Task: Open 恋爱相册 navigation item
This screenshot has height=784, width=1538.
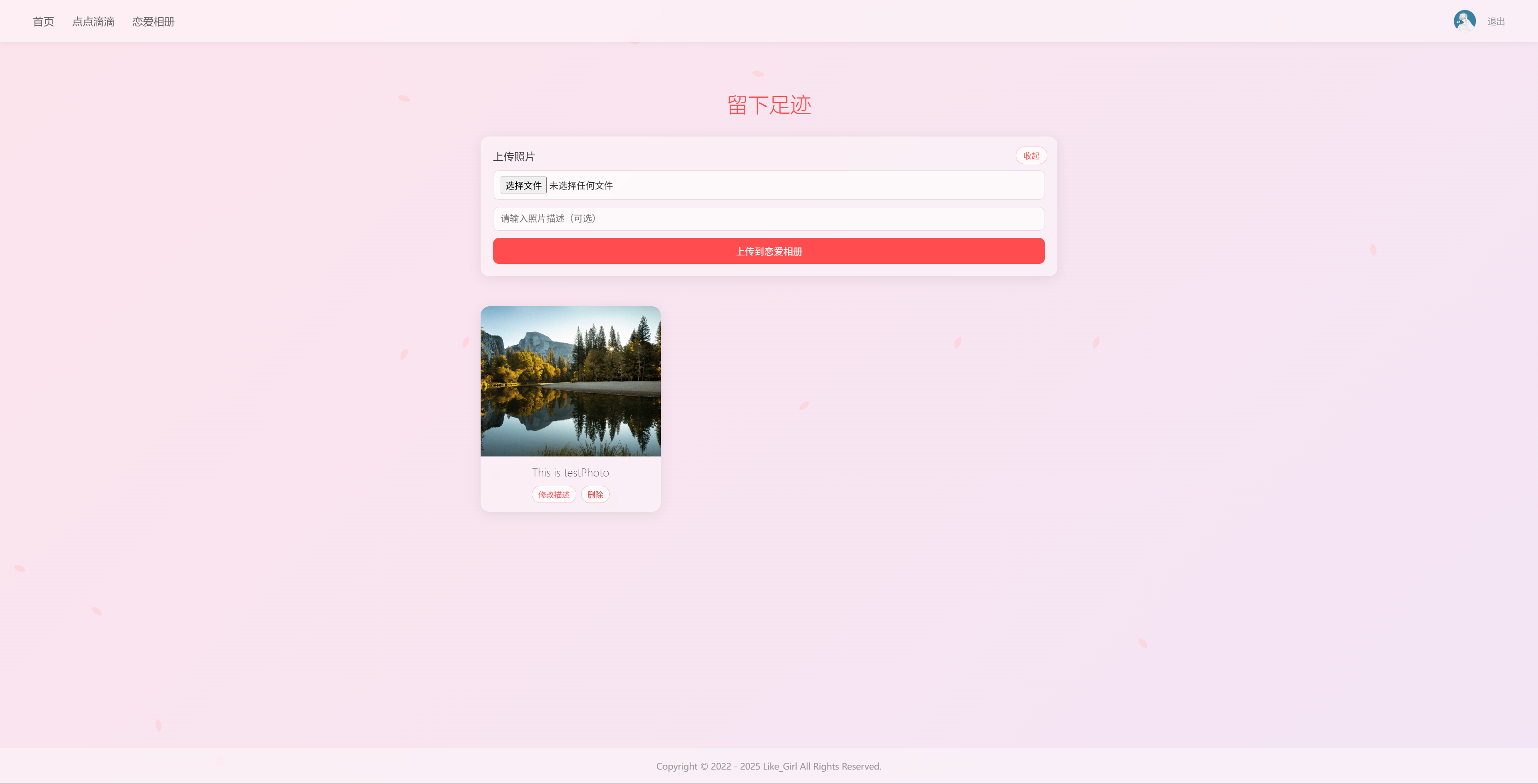Action: 153,22
